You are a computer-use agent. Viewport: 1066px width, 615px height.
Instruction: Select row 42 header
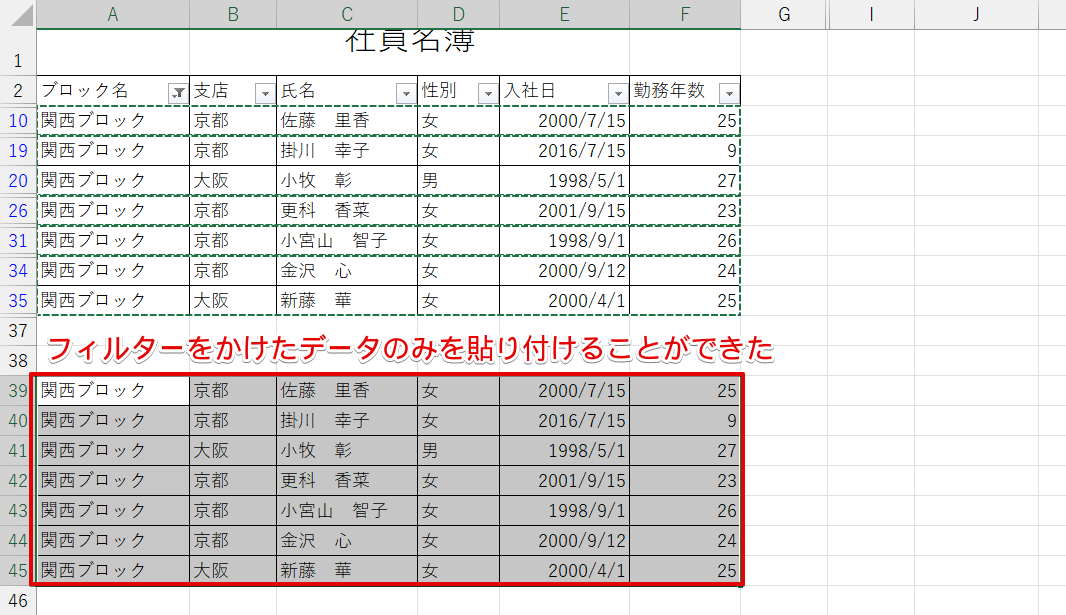(x=18, y=480)
